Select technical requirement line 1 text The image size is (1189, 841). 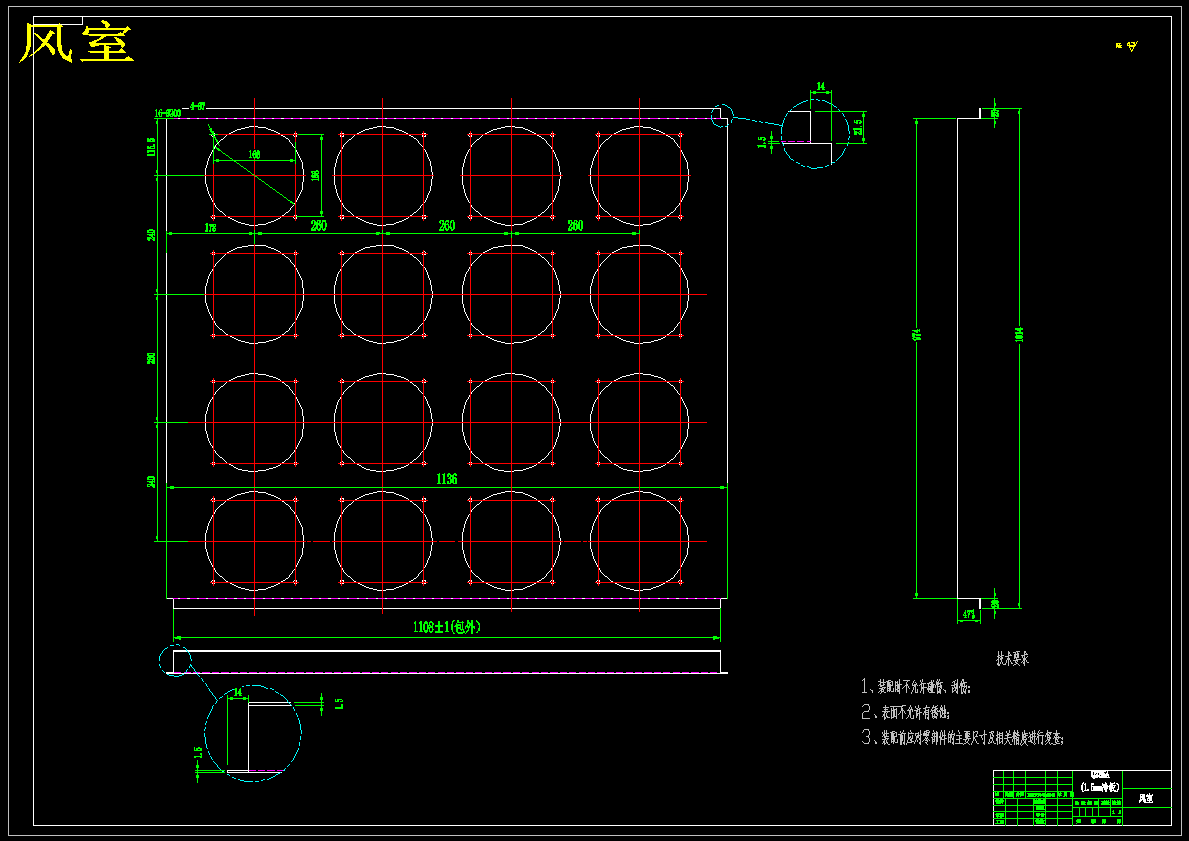pos(915,687)
